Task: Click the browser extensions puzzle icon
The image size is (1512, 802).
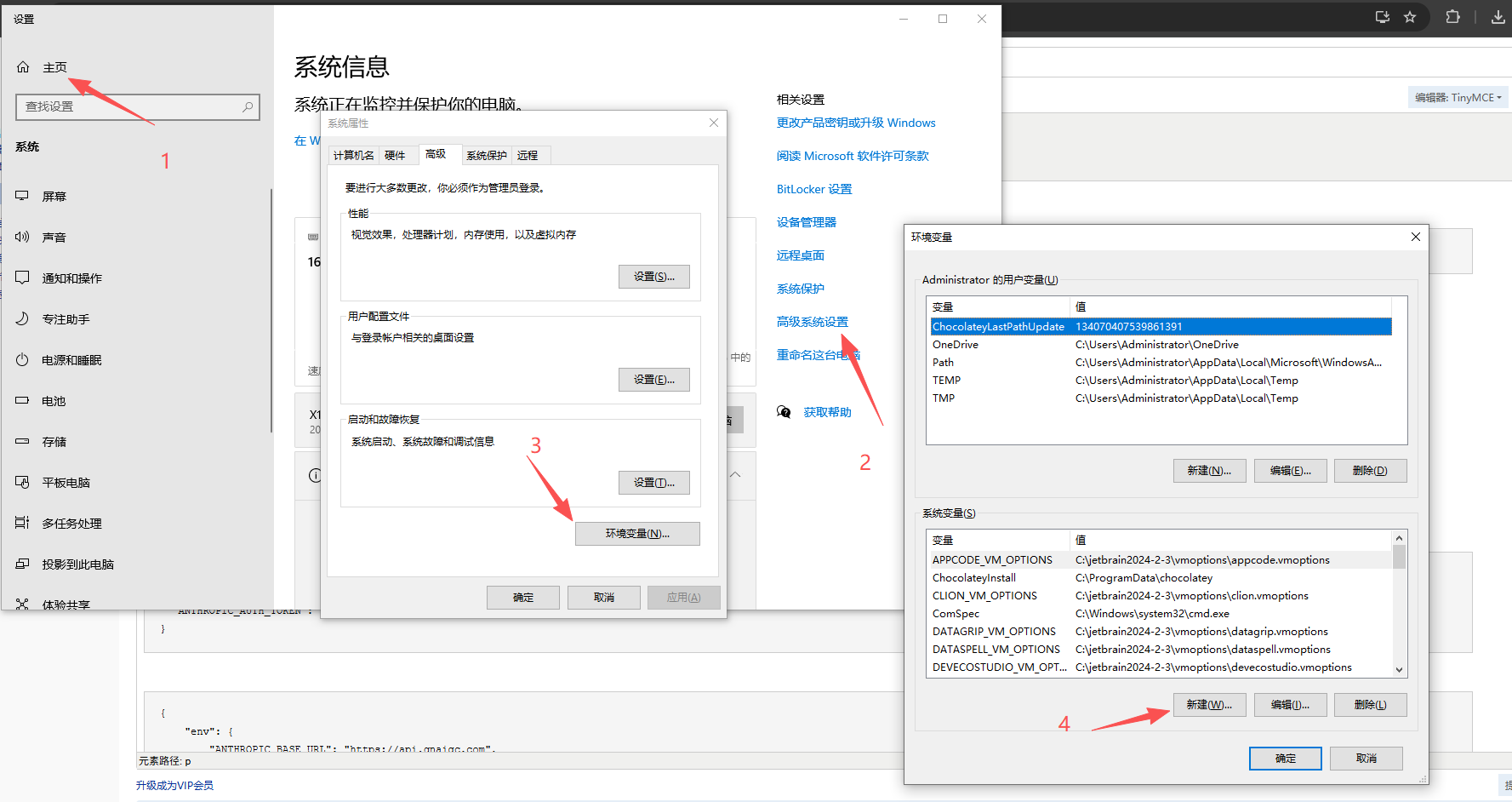Action: coord(1452,16)
